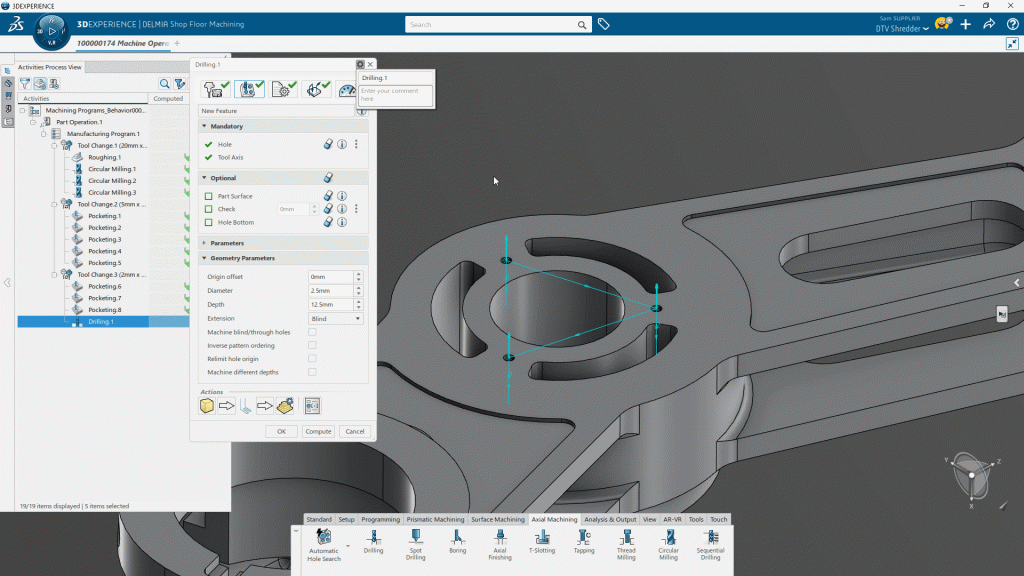Toggle Machine blind/through holes checkbox
This screenshot has width=1024, height=576.
pyautogui.click(x=312, y=332)
